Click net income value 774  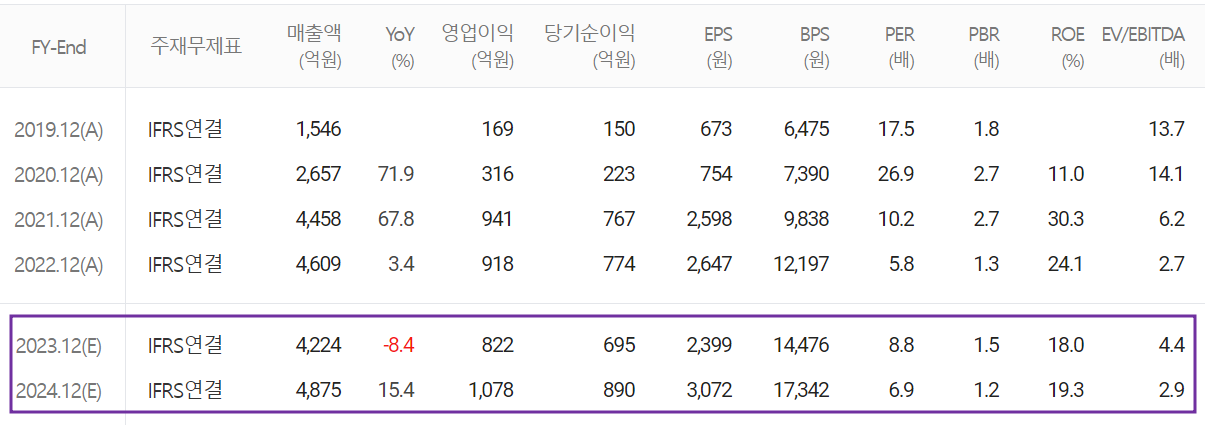tap(619, 265)
